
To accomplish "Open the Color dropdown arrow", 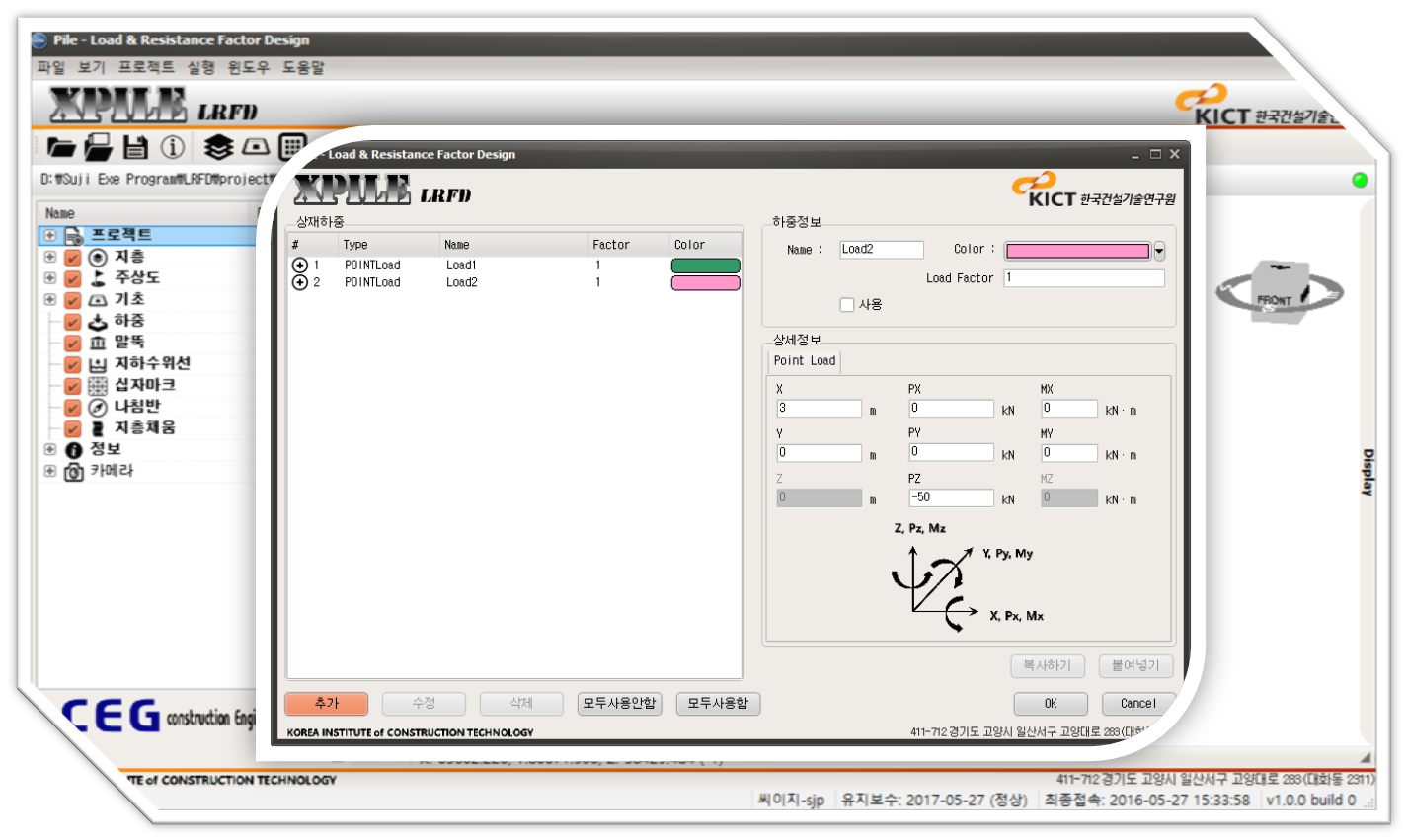I will (x=1159, y=251).
